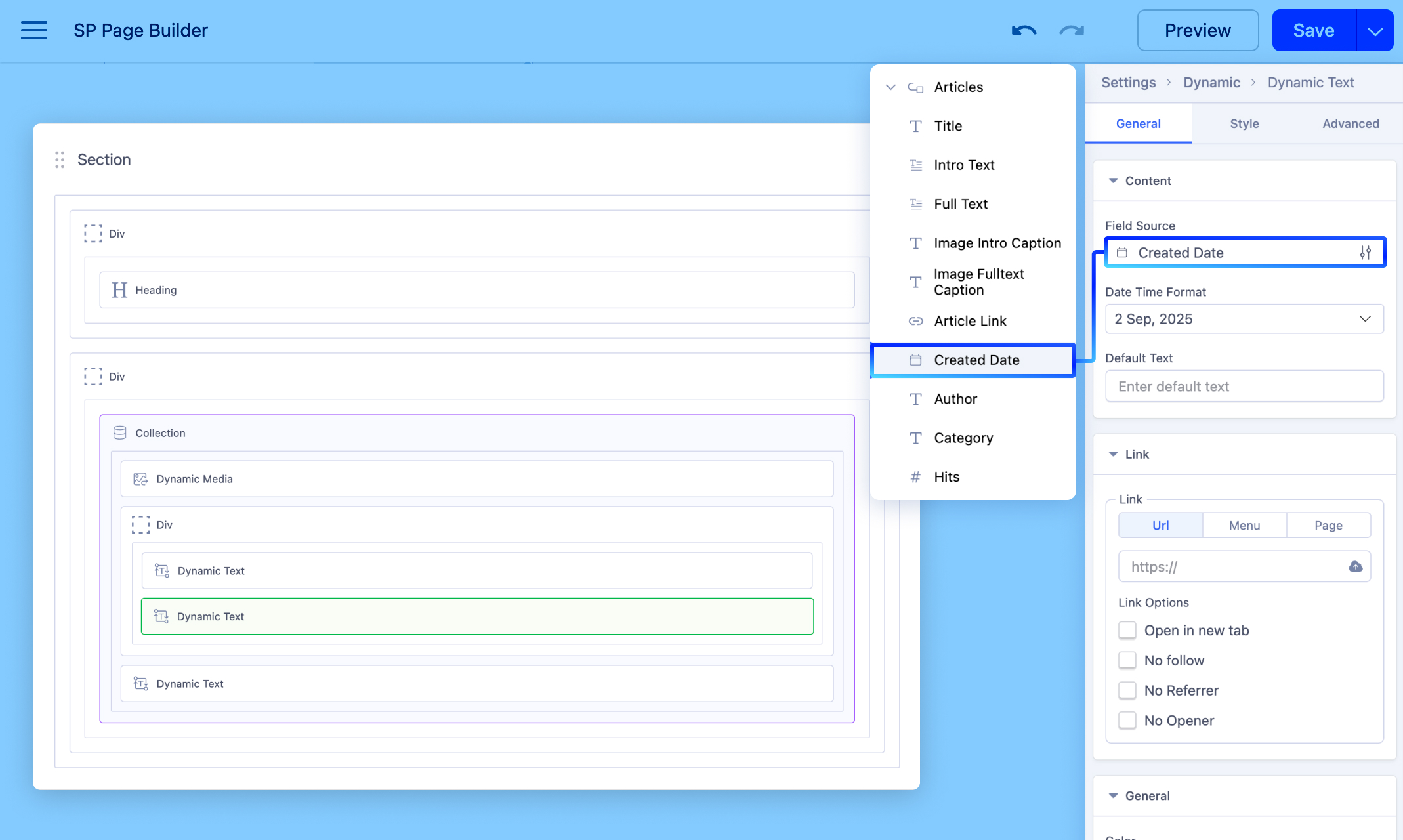
Task: Click the Dynamic Media image icon
Action: pyautogui.click(x=140, y=479)
